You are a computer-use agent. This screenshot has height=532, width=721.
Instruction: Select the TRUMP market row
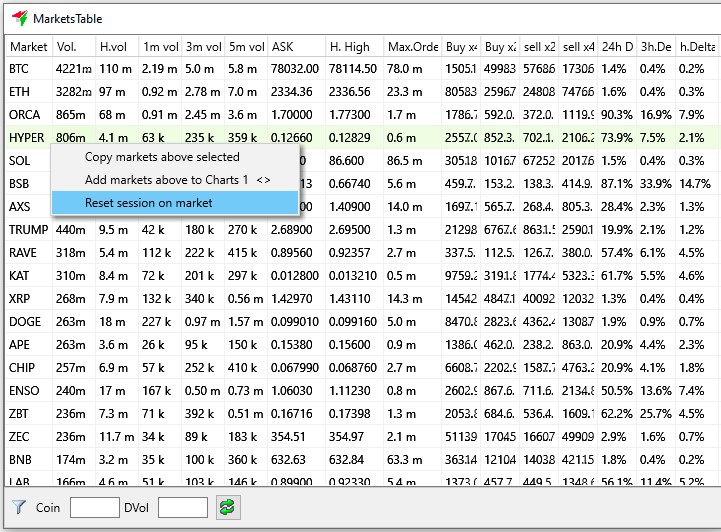[27, 230]
